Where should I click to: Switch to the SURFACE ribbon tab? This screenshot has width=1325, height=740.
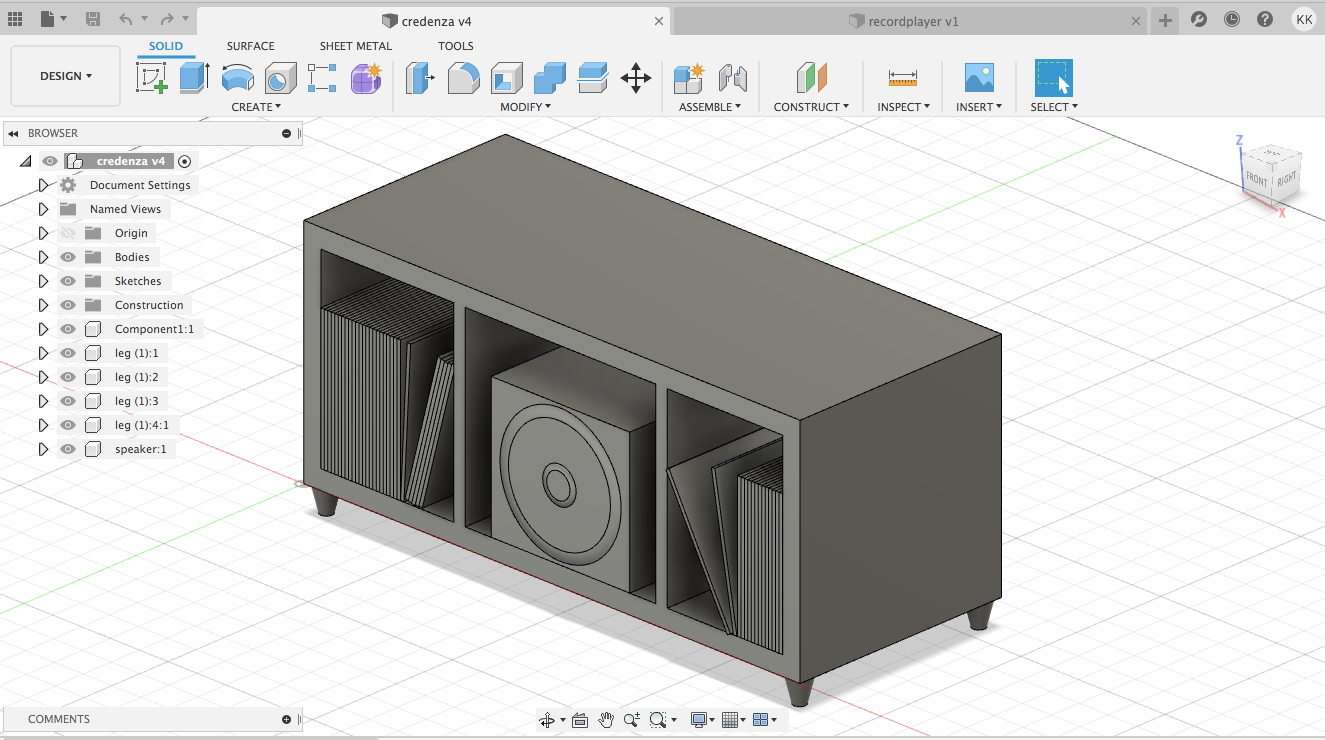[250, 46]
